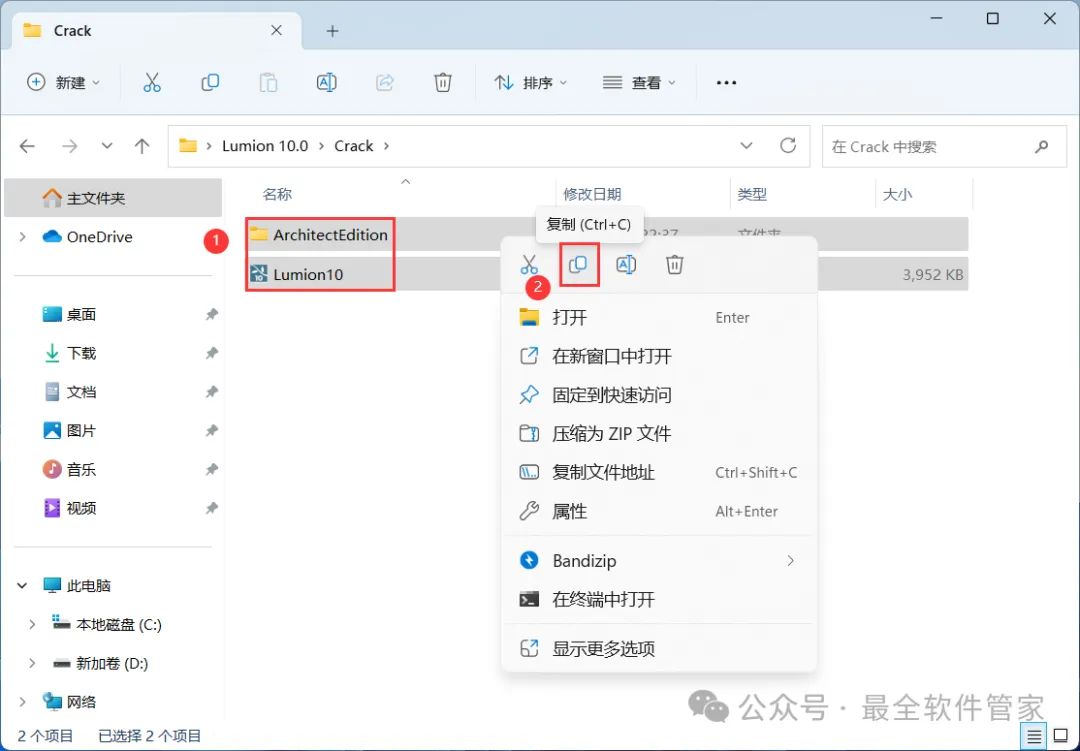1080x751 pixels.
Task: Expand 新加卷 (D:) node
Action: tap(32, 663)
